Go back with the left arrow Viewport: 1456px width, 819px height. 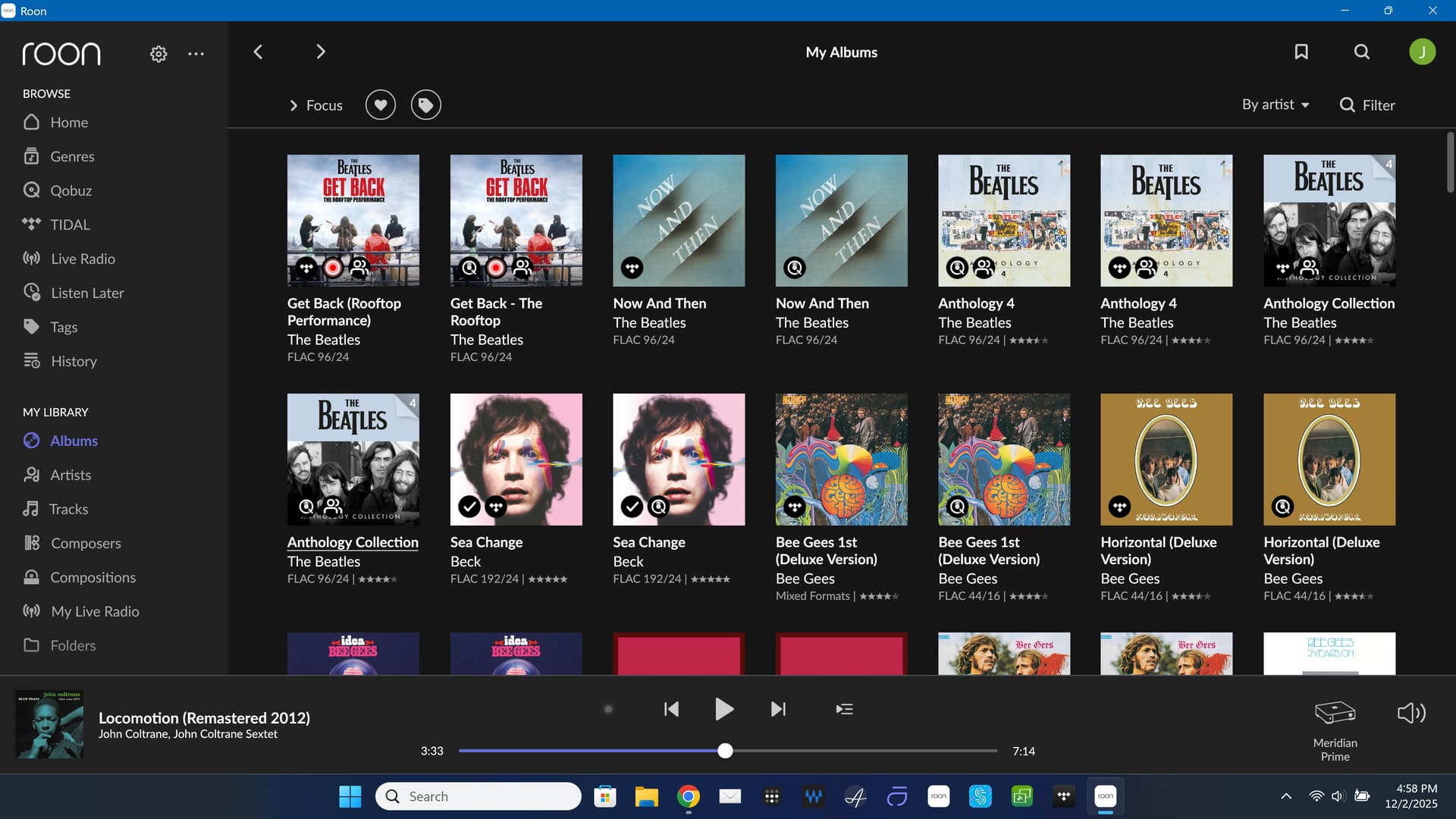[258, 52]
